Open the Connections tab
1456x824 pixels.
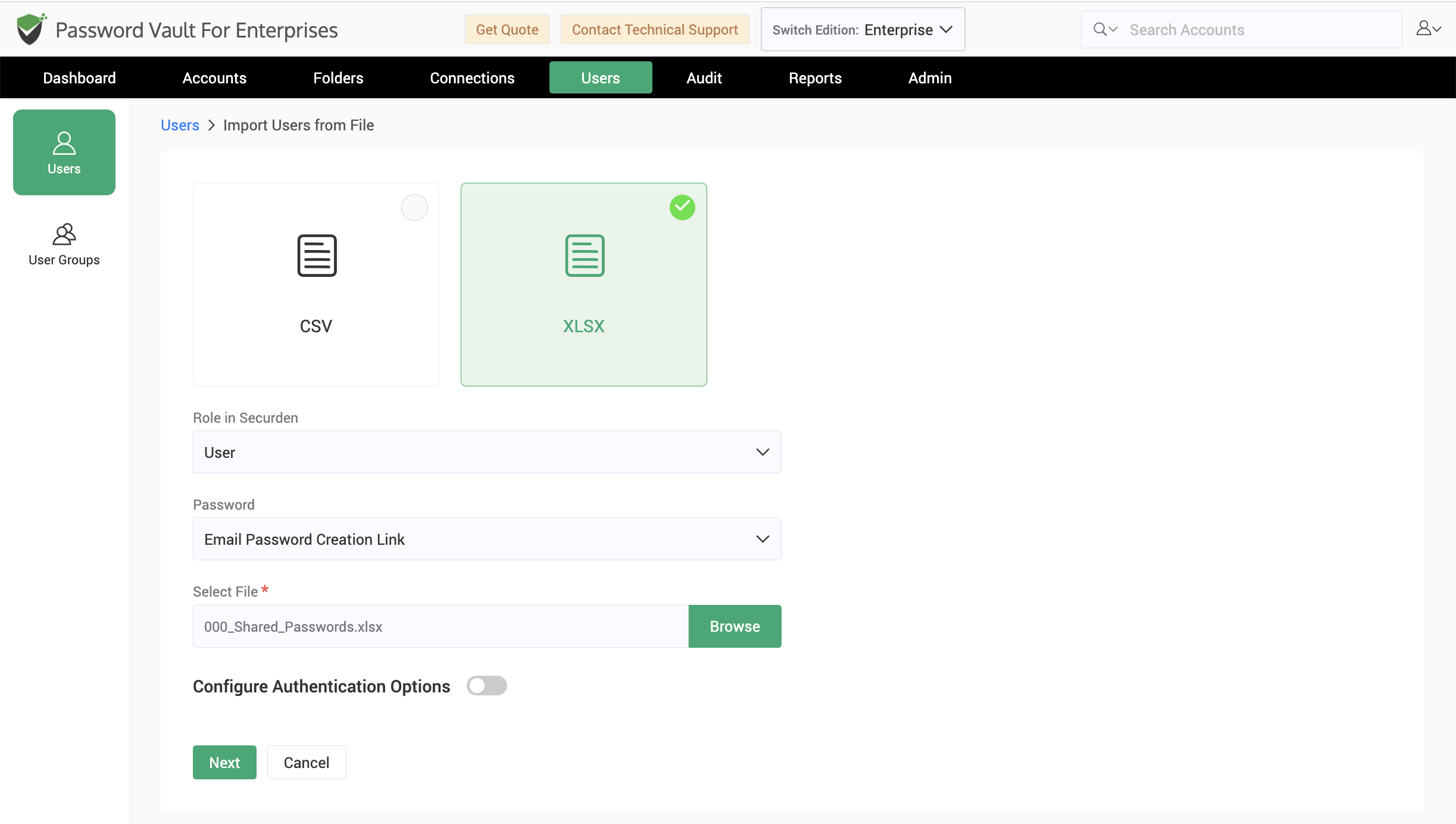point(472,78)
